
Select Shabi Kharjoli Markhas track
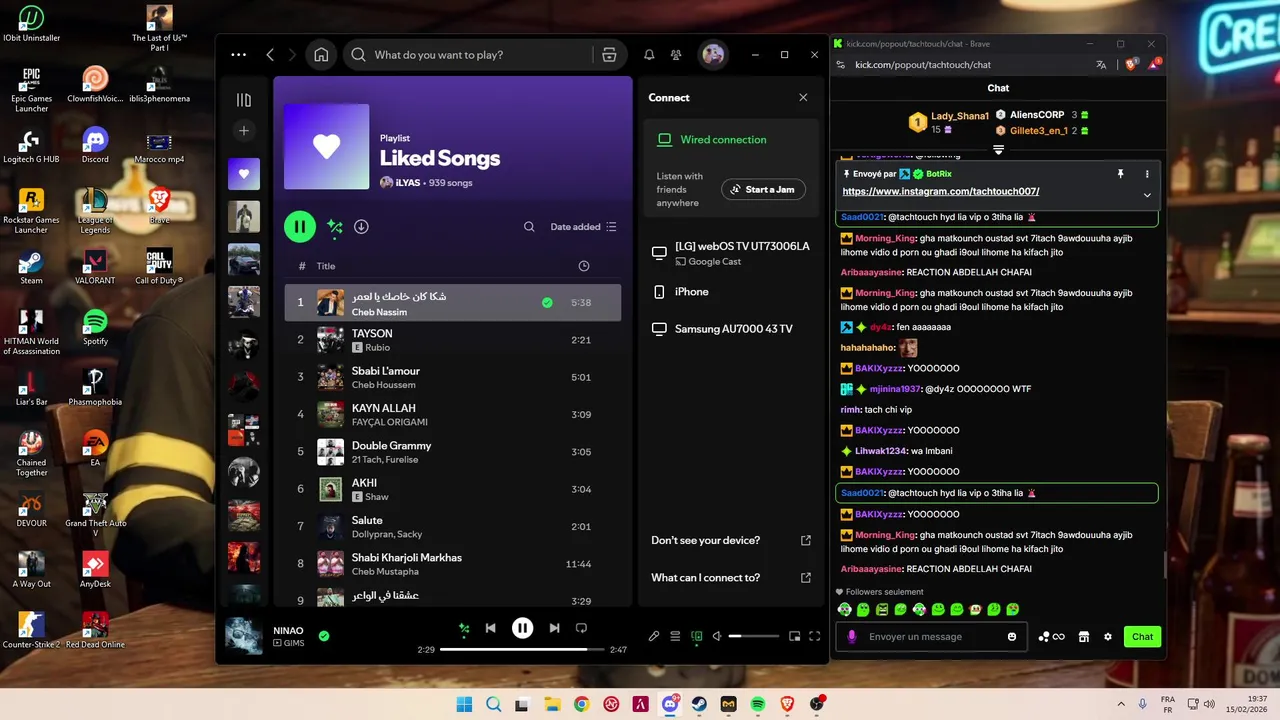453,564
